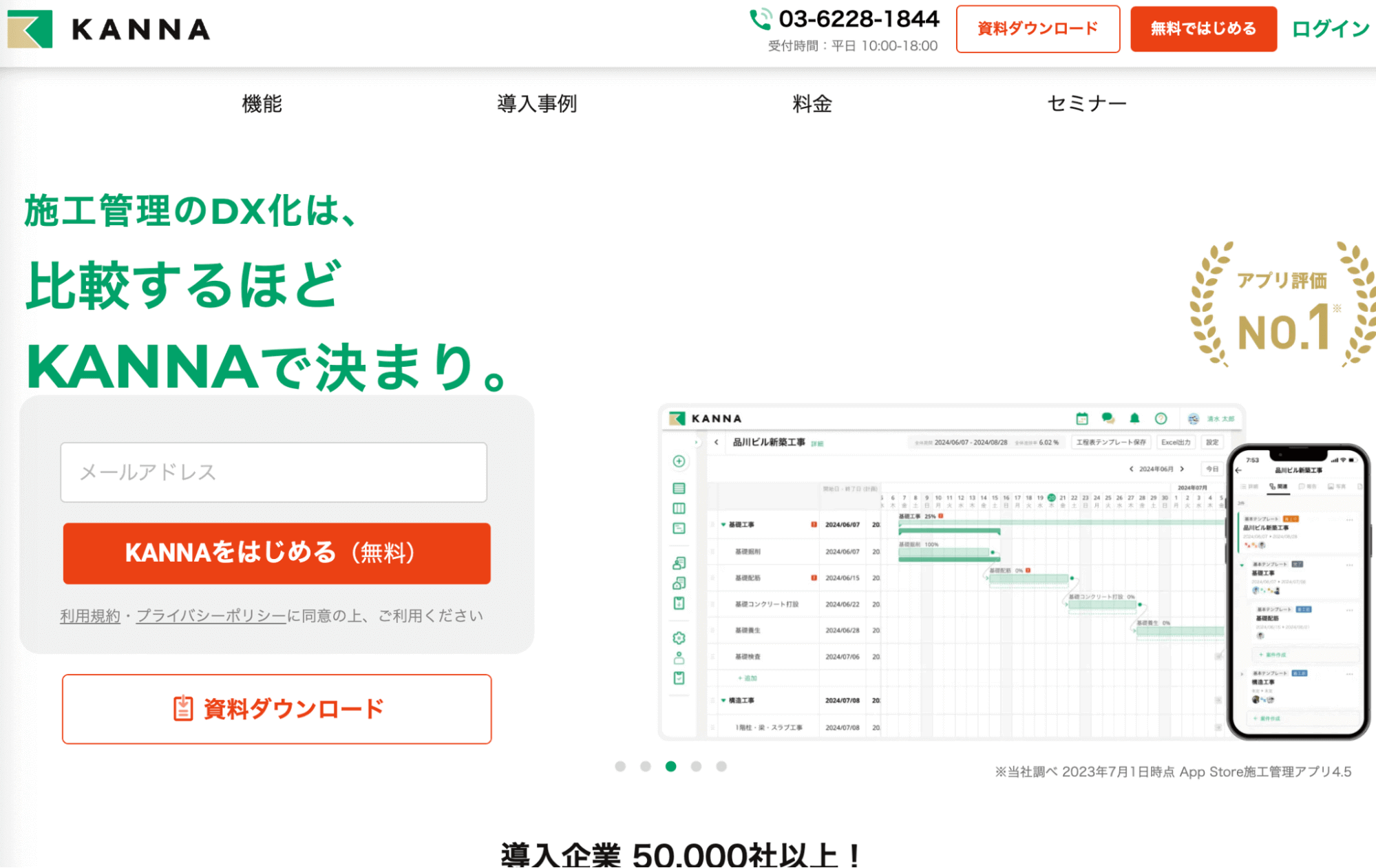
Task: Click アプリ評価 NO.1 laurel badge
Action: click(1282, 303)
